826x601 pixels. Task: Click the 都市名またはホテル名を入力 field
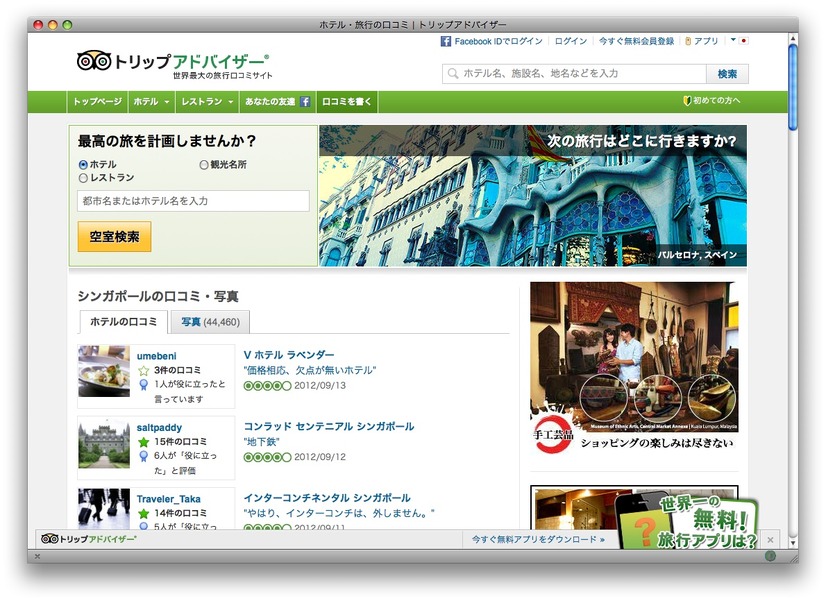pos(193,201)
